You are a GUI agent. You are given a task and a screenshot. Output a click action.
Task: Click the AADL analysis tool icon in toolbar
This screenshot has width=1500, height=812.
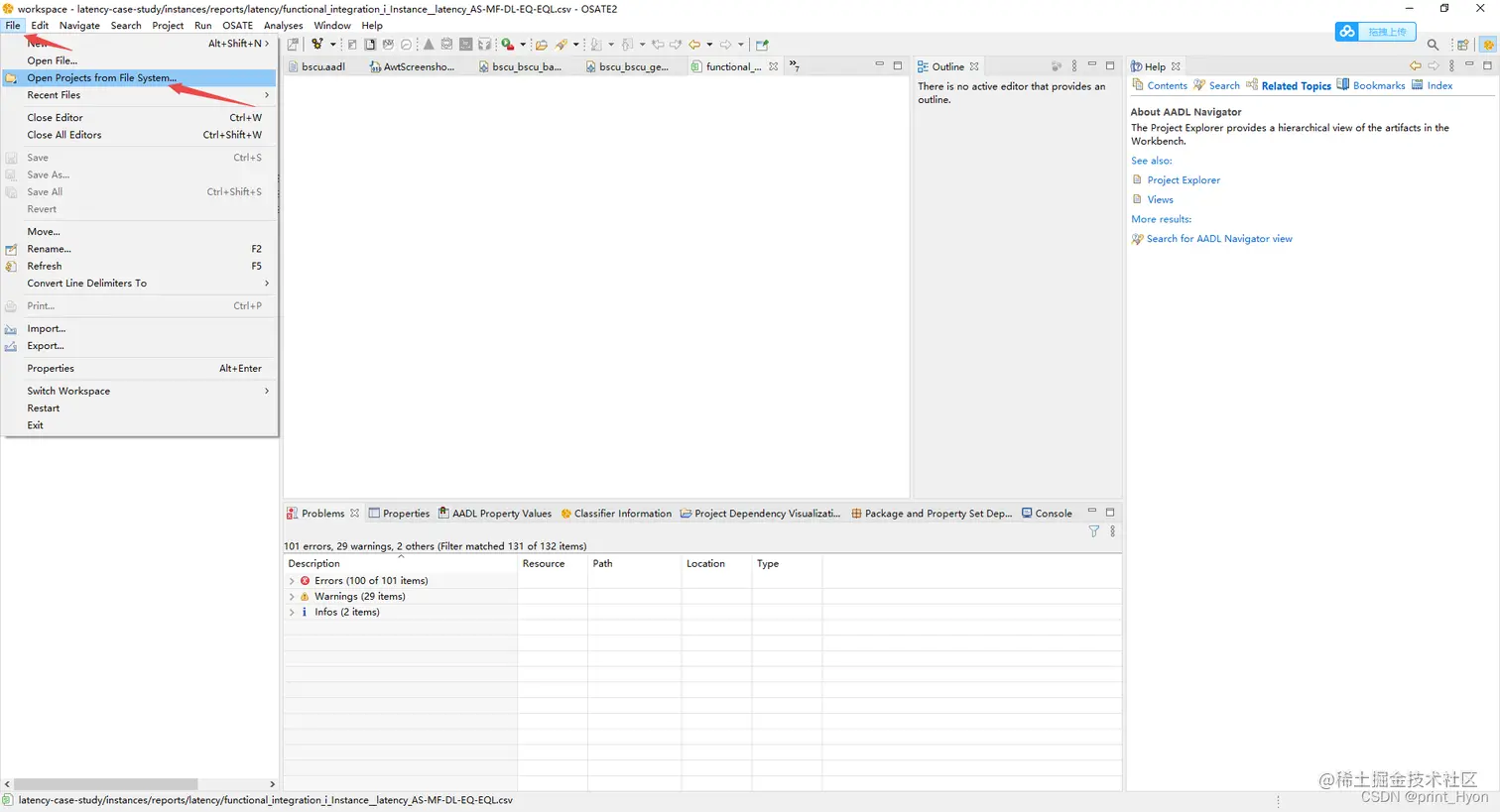click(x=317, y=44)
